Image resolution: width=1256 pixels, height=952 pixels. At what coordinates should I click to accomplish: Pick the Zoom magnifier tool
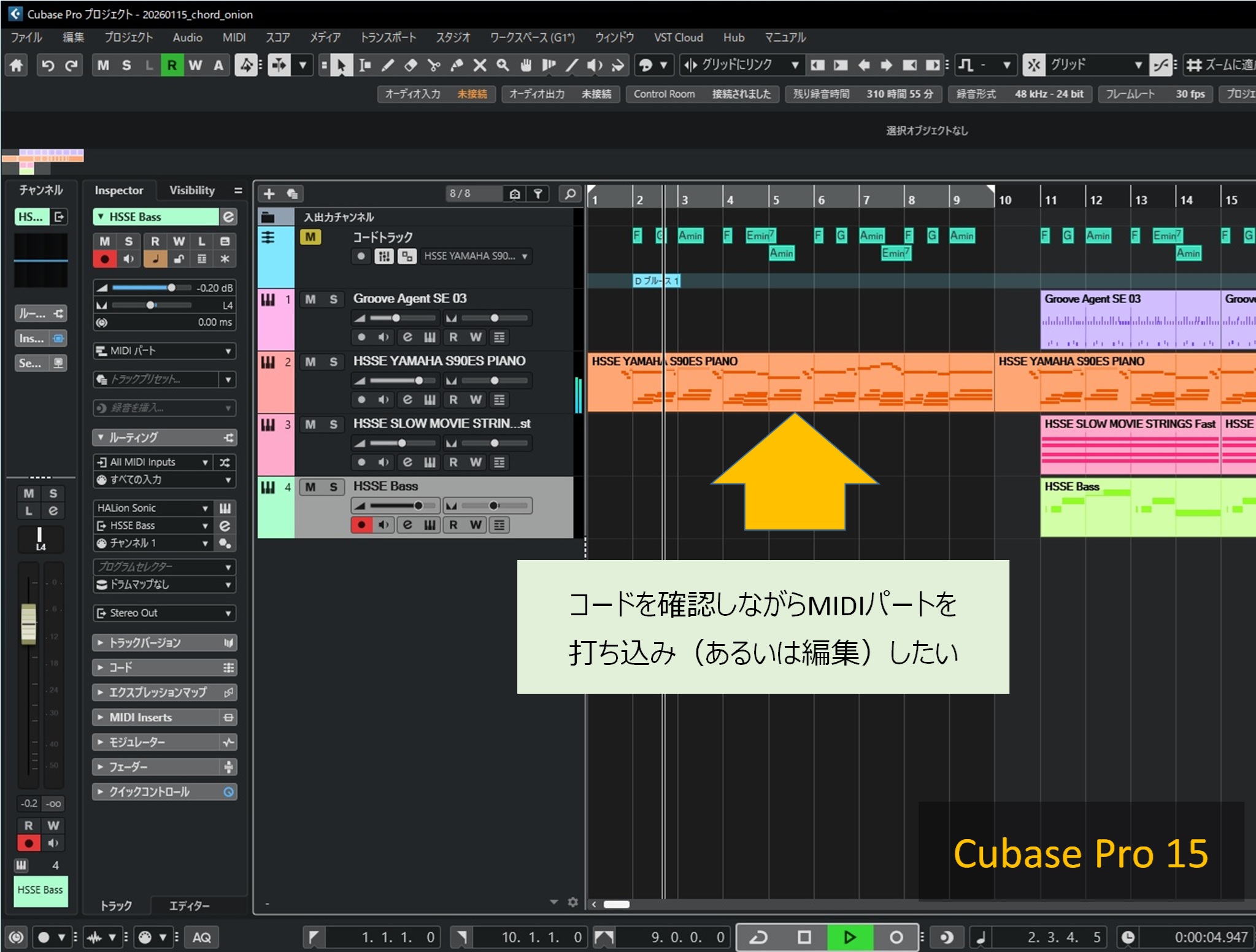(x=503, y=65)
